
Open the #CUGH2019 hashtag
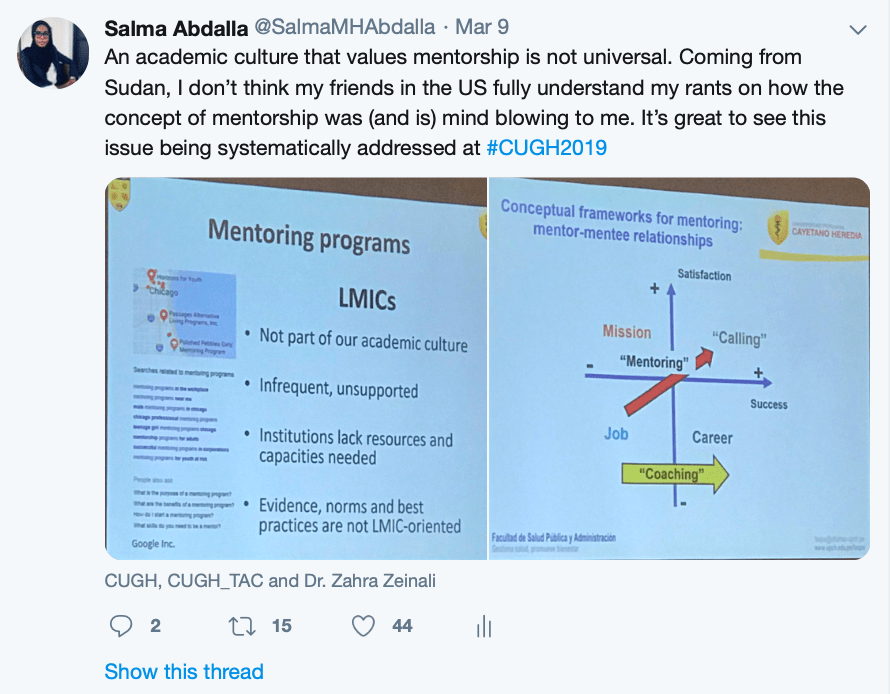[546, 146]
